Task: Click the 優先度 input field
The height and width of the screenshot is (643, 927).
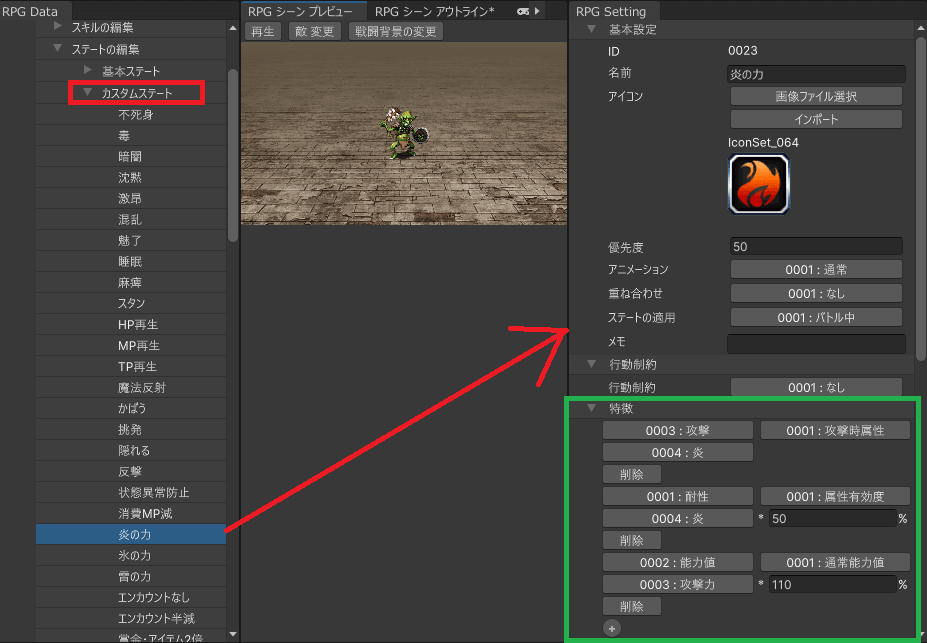Action: pos(816,246)
